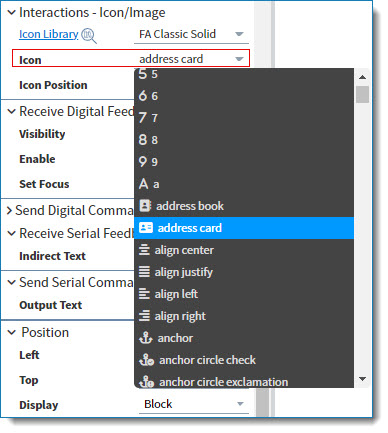The height and width of the screenshot is (433, 388).
Task: Click the Indirect Text property label
Action: point(52,256)
